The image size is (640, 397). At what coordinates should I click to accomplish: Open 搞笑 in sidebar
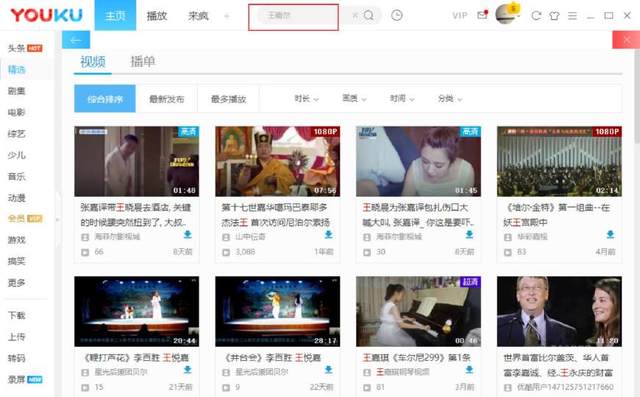(x=17, y=261)
